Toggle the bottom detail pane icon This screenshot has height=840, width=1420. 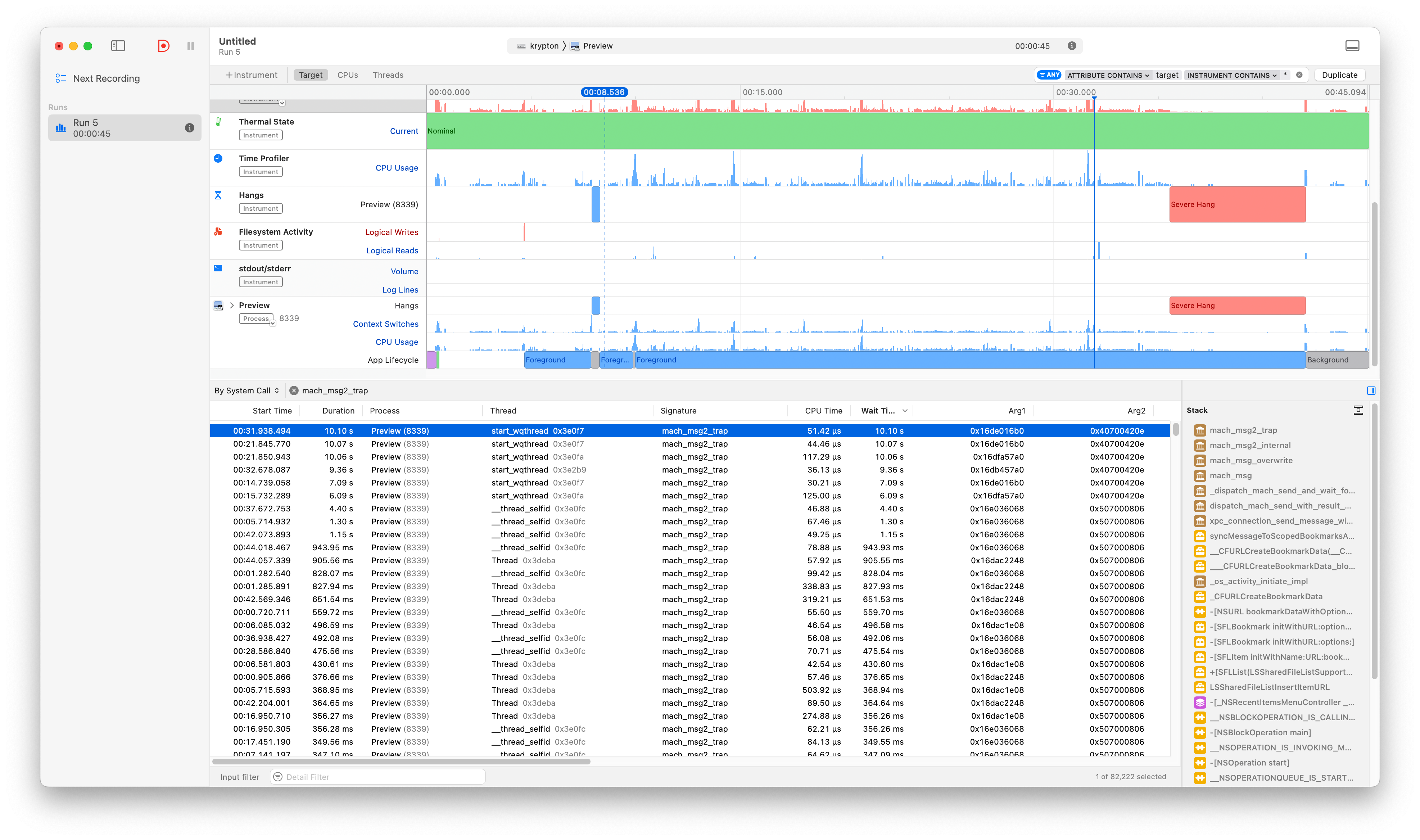coord(1352,46)
